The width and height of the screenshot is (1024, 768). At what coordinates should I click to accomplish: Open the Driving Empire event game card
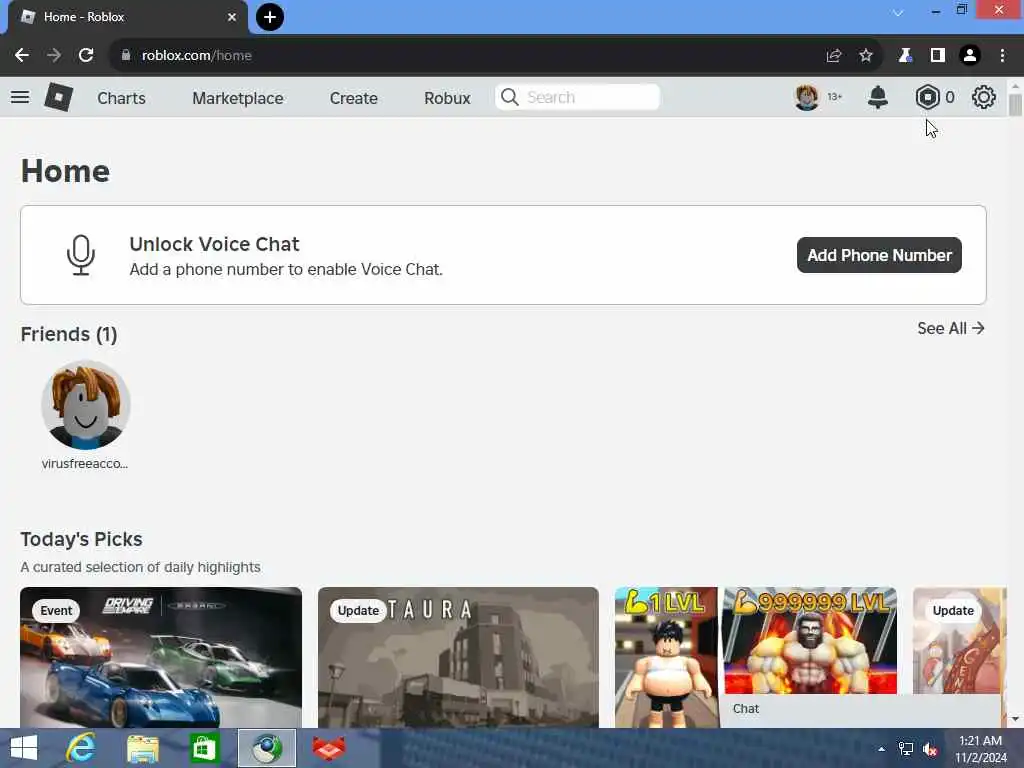[x=161, y=657]
